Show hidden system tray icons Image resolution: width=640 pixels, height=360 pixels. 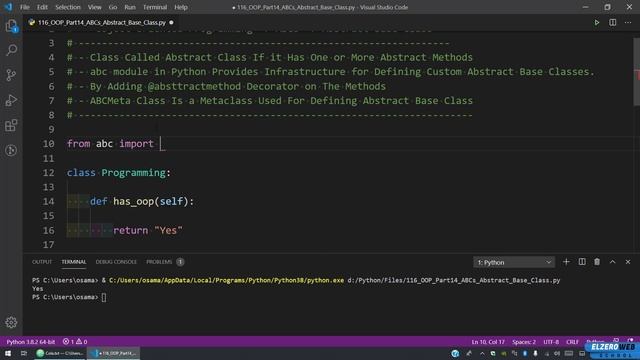point(482,353)
